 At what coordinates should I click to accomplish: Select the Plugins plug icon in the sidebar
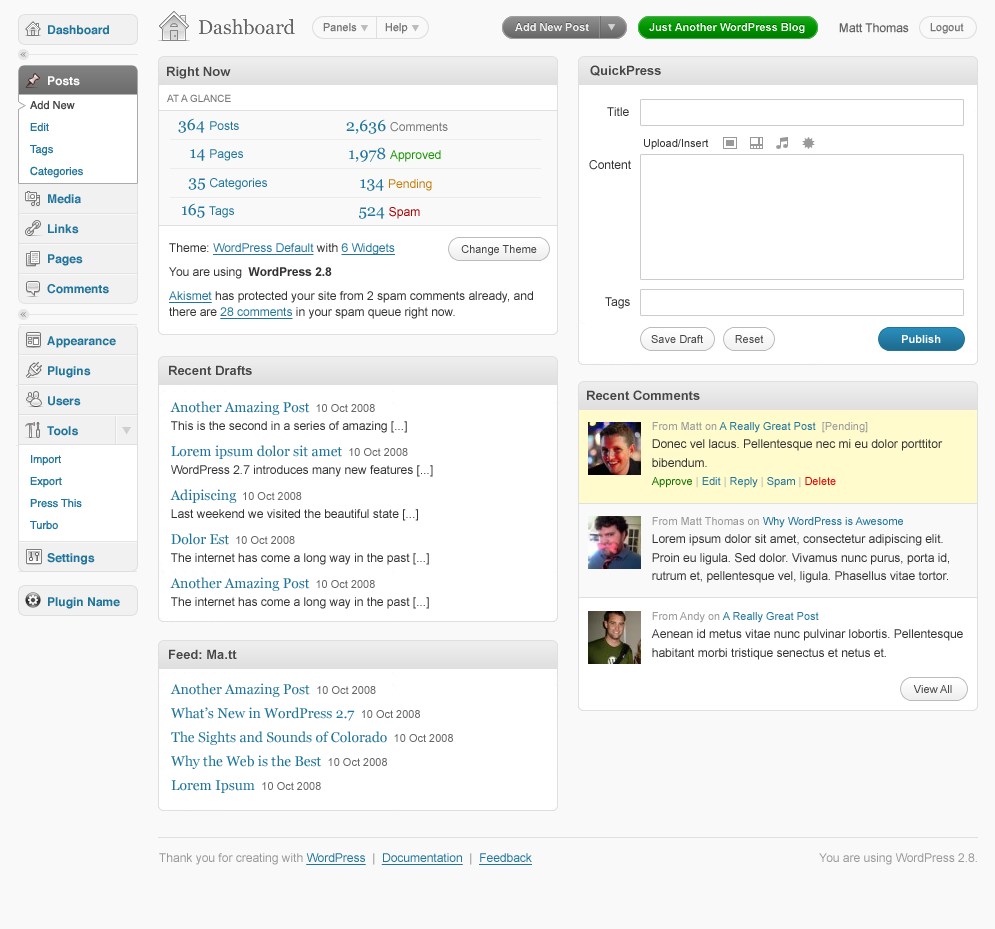(33, 370)
